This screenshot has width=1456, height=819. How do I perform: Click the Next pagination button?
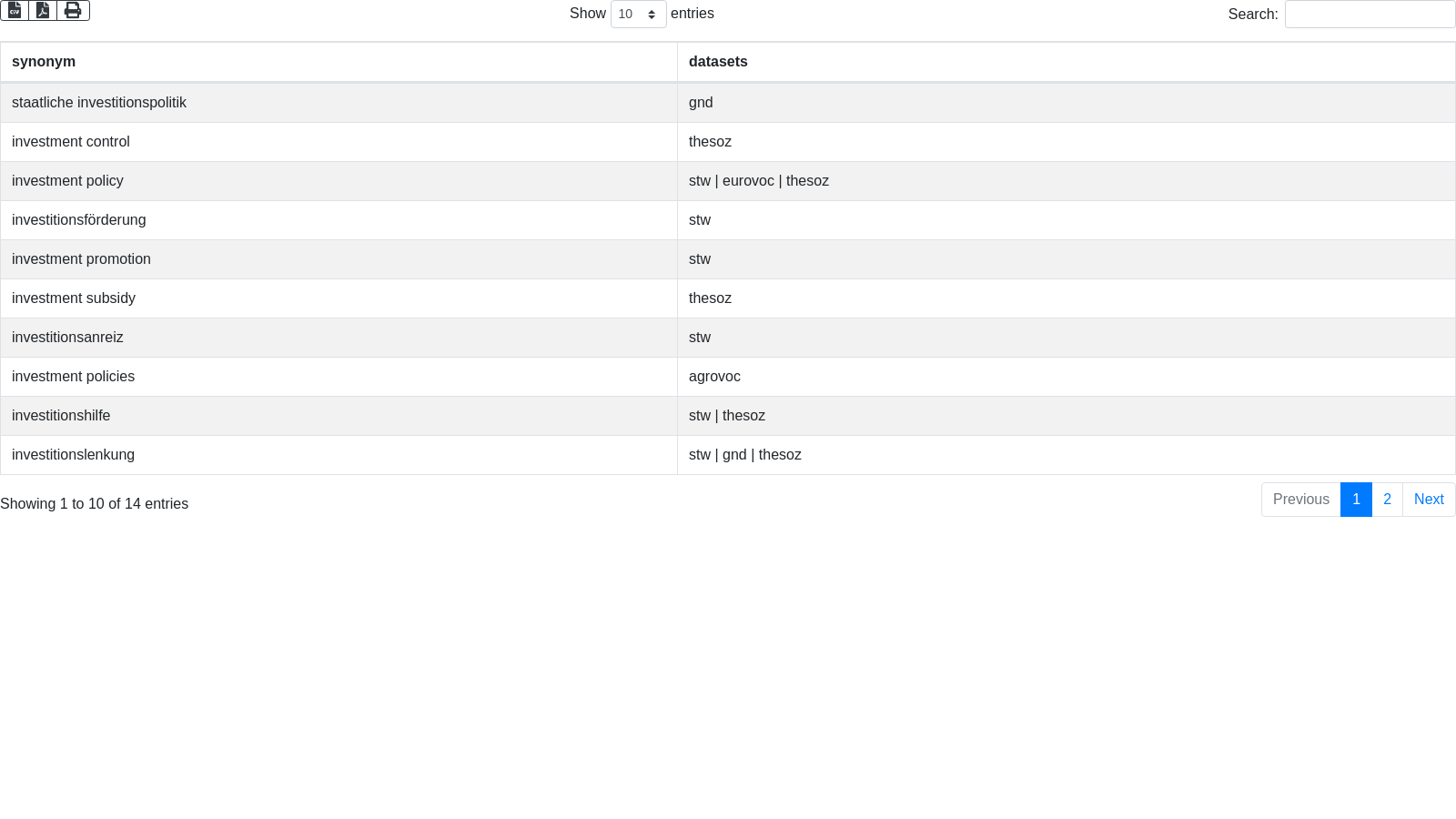tap(1429, 500)
